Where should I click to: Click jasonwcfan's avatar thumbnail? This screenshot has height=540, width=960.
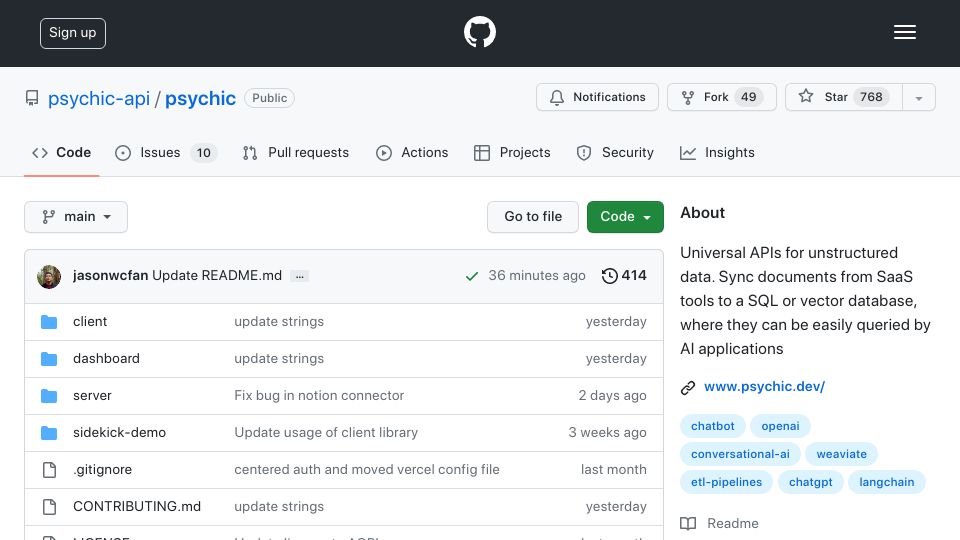click(49, 277)
